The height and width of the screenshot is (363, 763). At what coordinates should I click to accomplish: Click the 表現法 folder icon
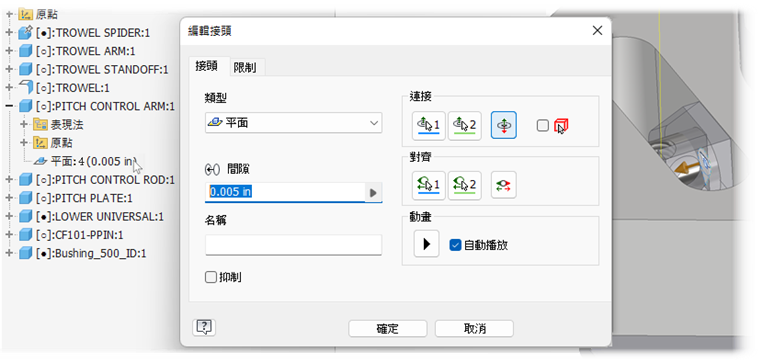point(40,125)
